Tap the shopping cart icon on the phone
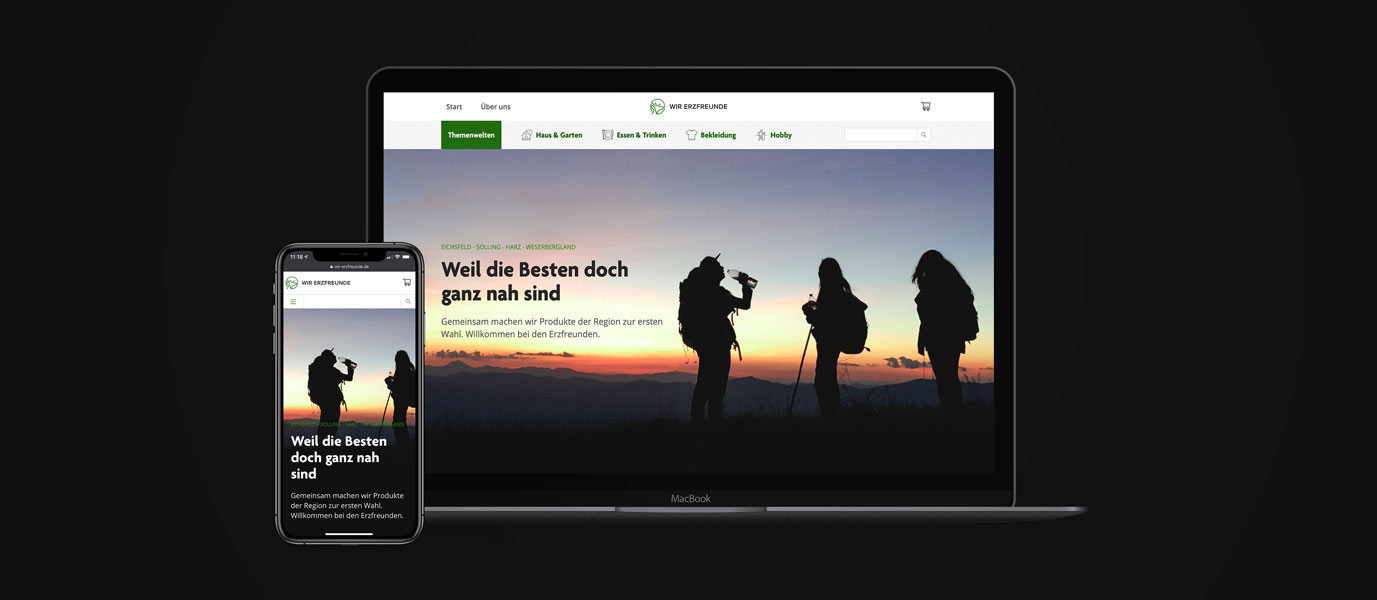 [407, 282]
